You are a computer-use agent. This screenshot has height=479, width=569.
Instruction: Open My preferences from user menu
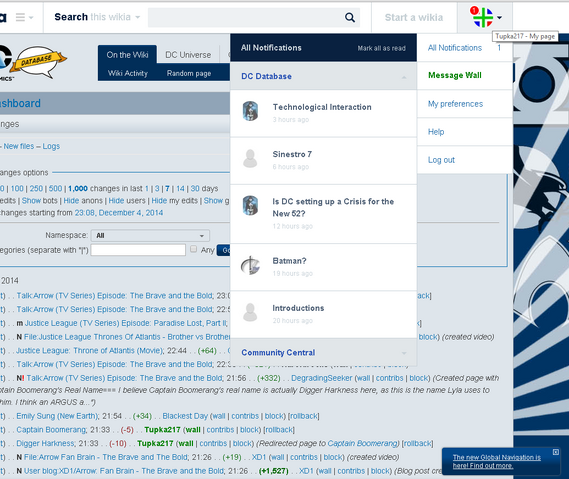[x=455, y=104]
